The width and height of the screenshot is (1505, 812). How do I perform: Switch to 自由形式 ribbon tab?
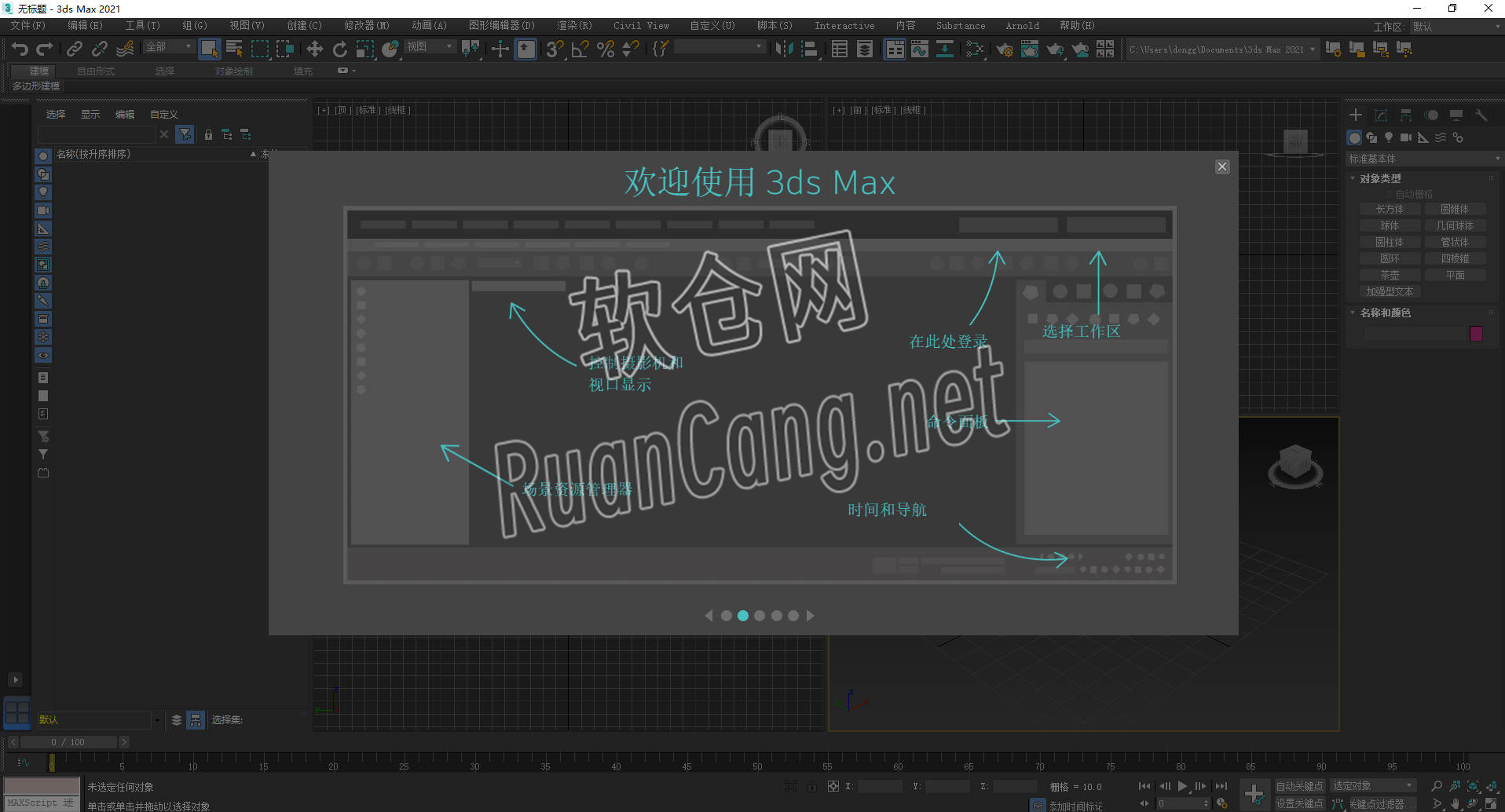point(96,71)
